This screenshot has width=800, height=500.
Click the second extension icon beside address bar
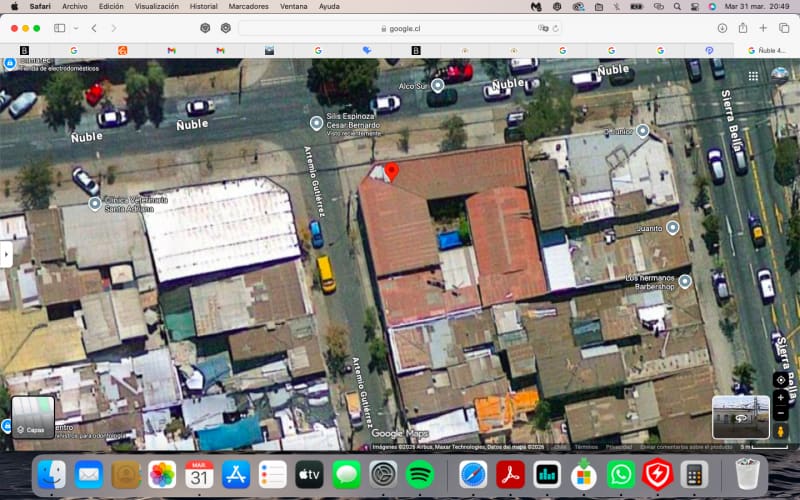[x=226, y=28]
